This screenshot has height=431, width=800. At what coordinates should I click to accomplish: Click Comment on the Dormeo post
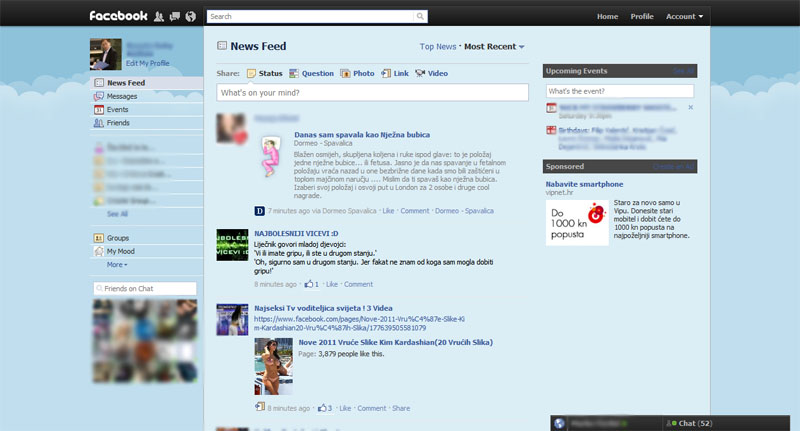[x=415, y=211]
